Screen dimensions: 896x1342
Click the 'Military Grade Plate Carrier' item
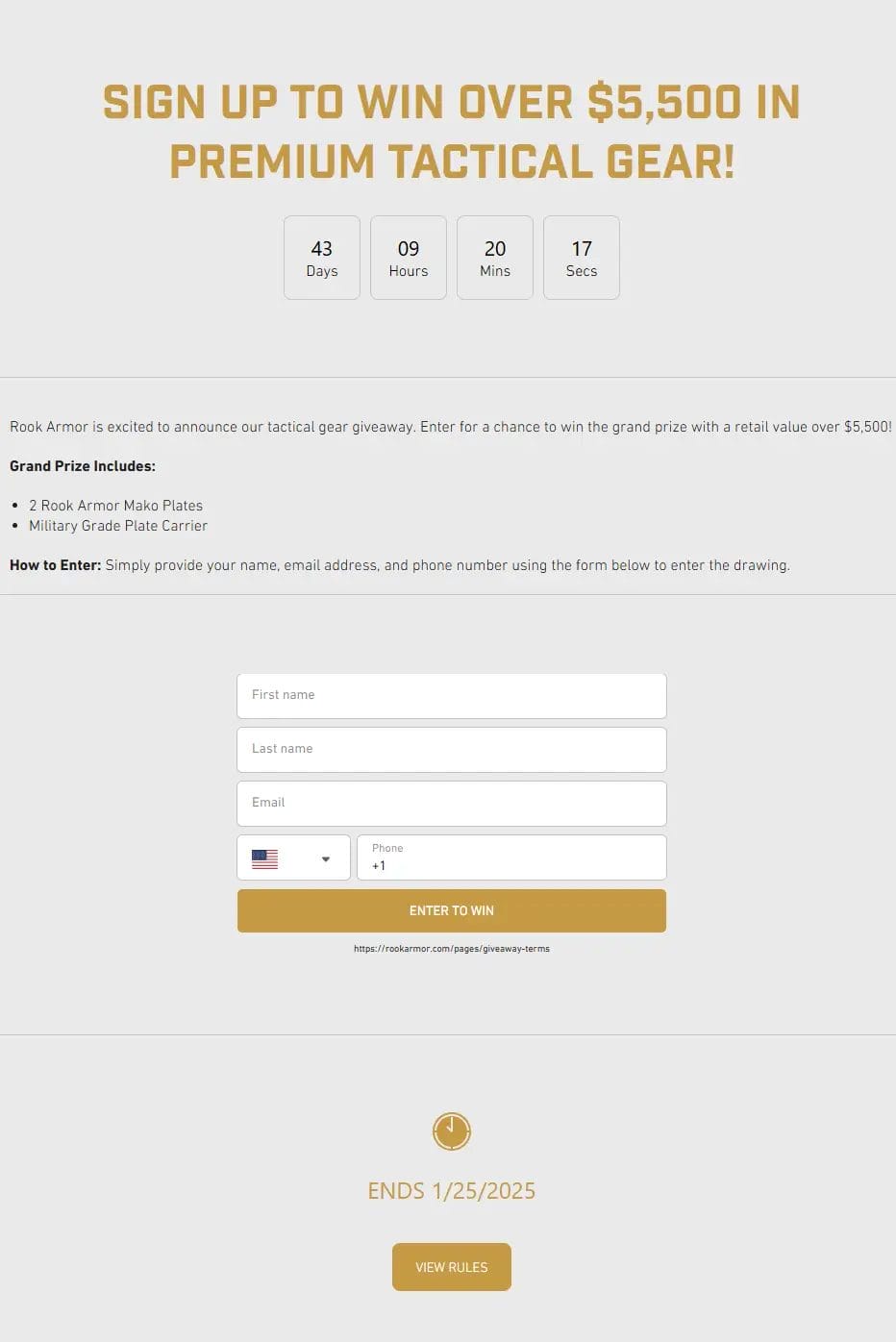tap(118, 526)
